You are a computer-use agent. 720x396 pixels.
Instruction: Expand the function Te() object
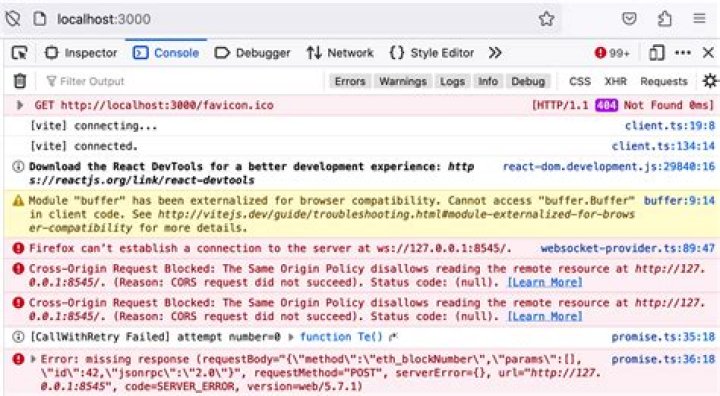pyautogui.click(x=291, y=337)
